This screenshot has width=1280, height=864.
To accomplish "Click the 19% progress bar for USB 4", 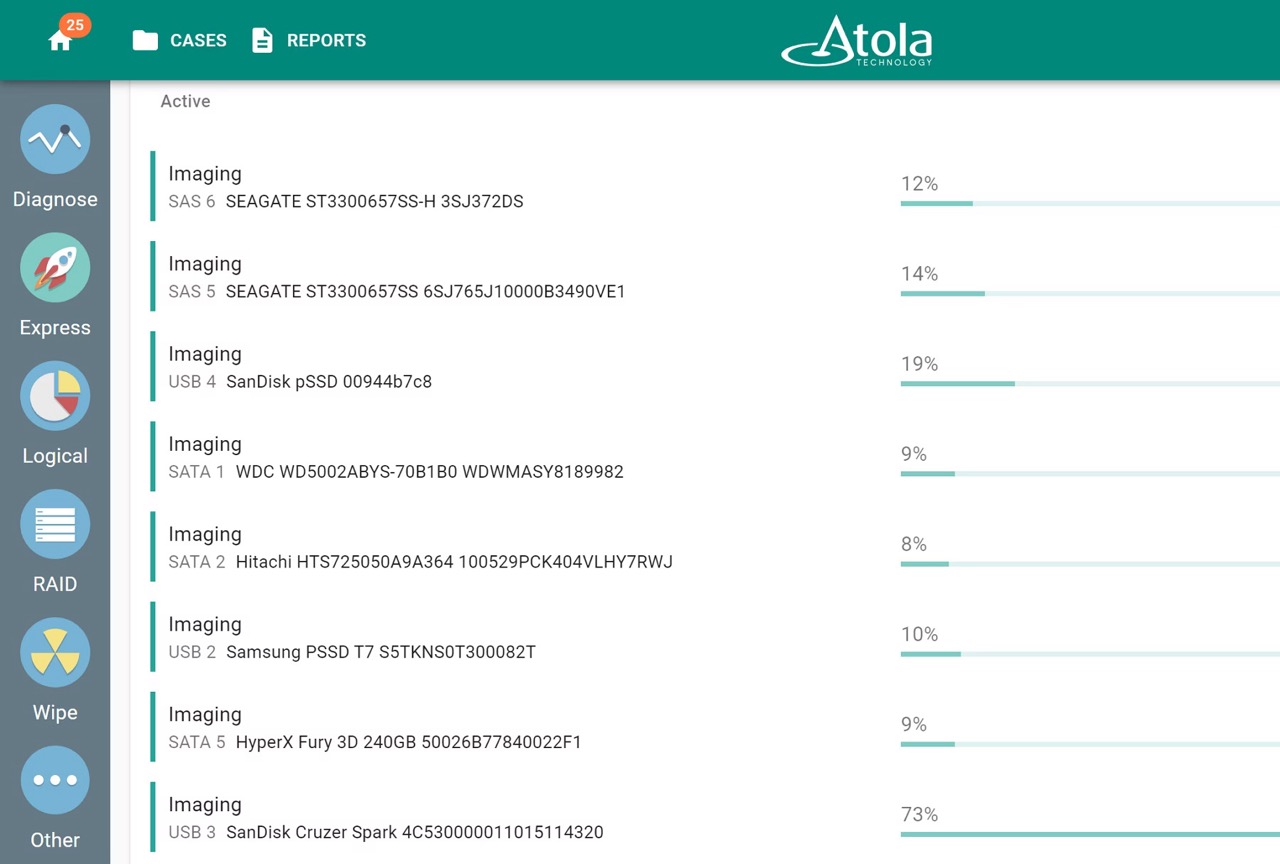I will click(x=1090, y=384).
